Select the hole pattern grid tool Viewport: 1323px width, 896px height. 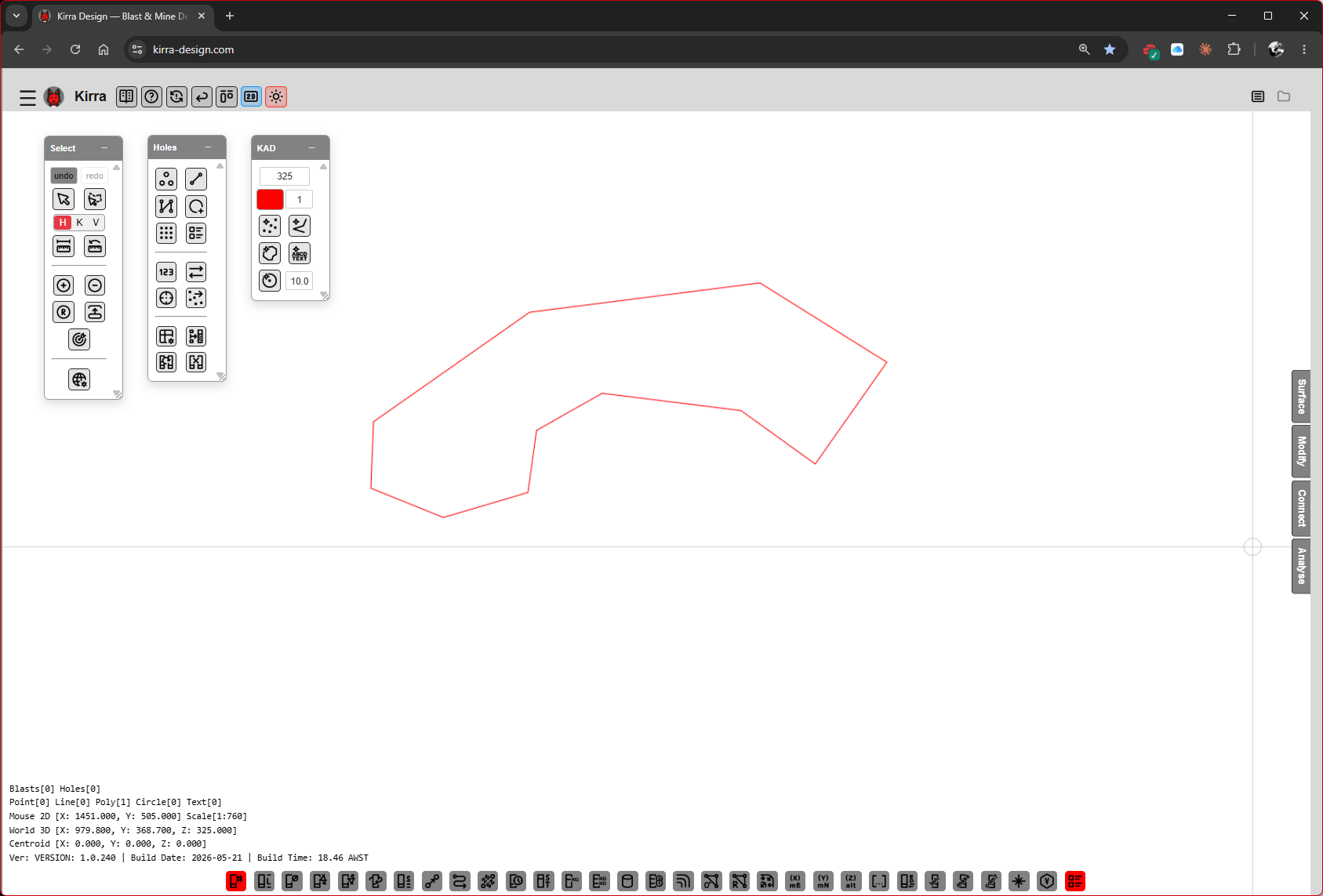166,234
